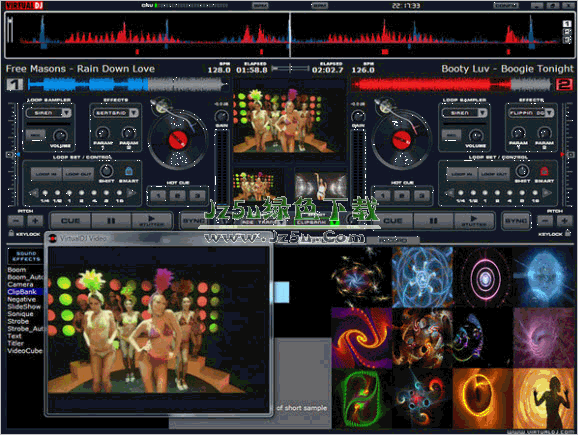
Task: Toggle left deck smart loop lock icon
Action: coord(128,171)
